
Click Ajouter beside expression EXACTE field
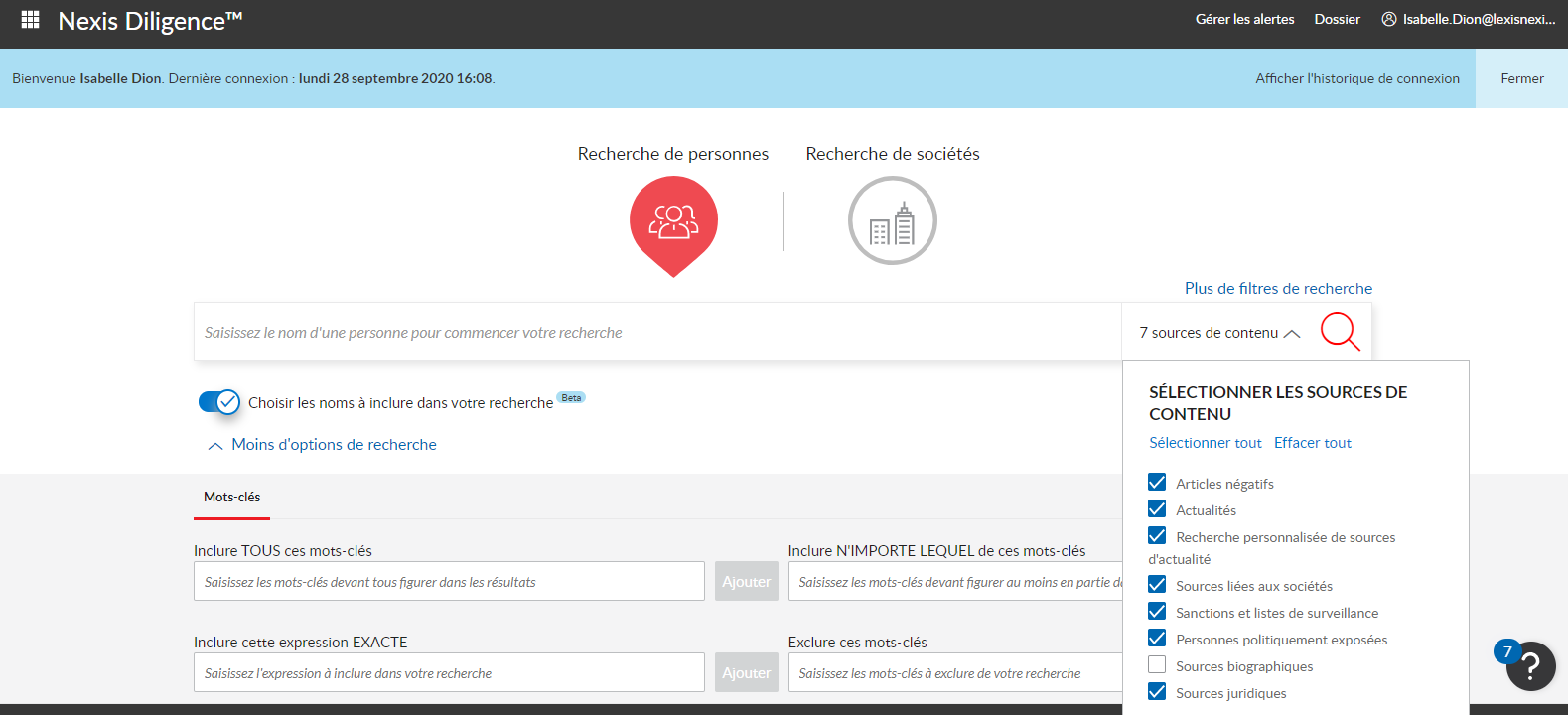point(746,673)
